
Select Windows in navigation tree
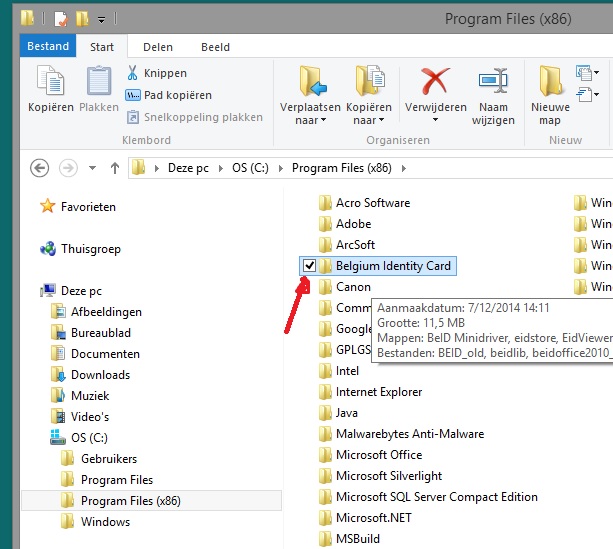[105, 522]
